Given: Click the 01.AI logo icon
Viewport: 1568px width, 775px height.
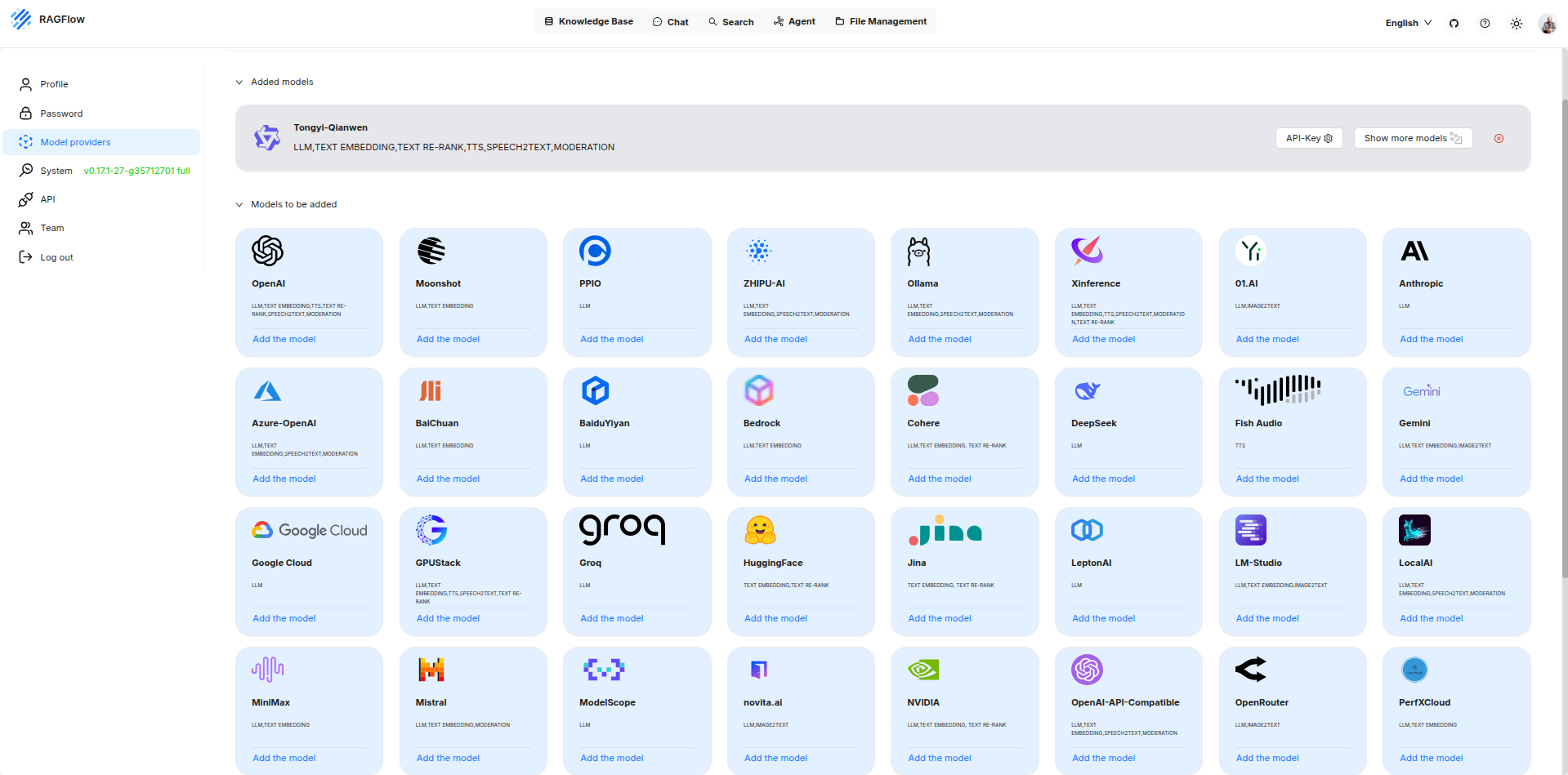Looking at the screenshot, I should [1251, 251].
